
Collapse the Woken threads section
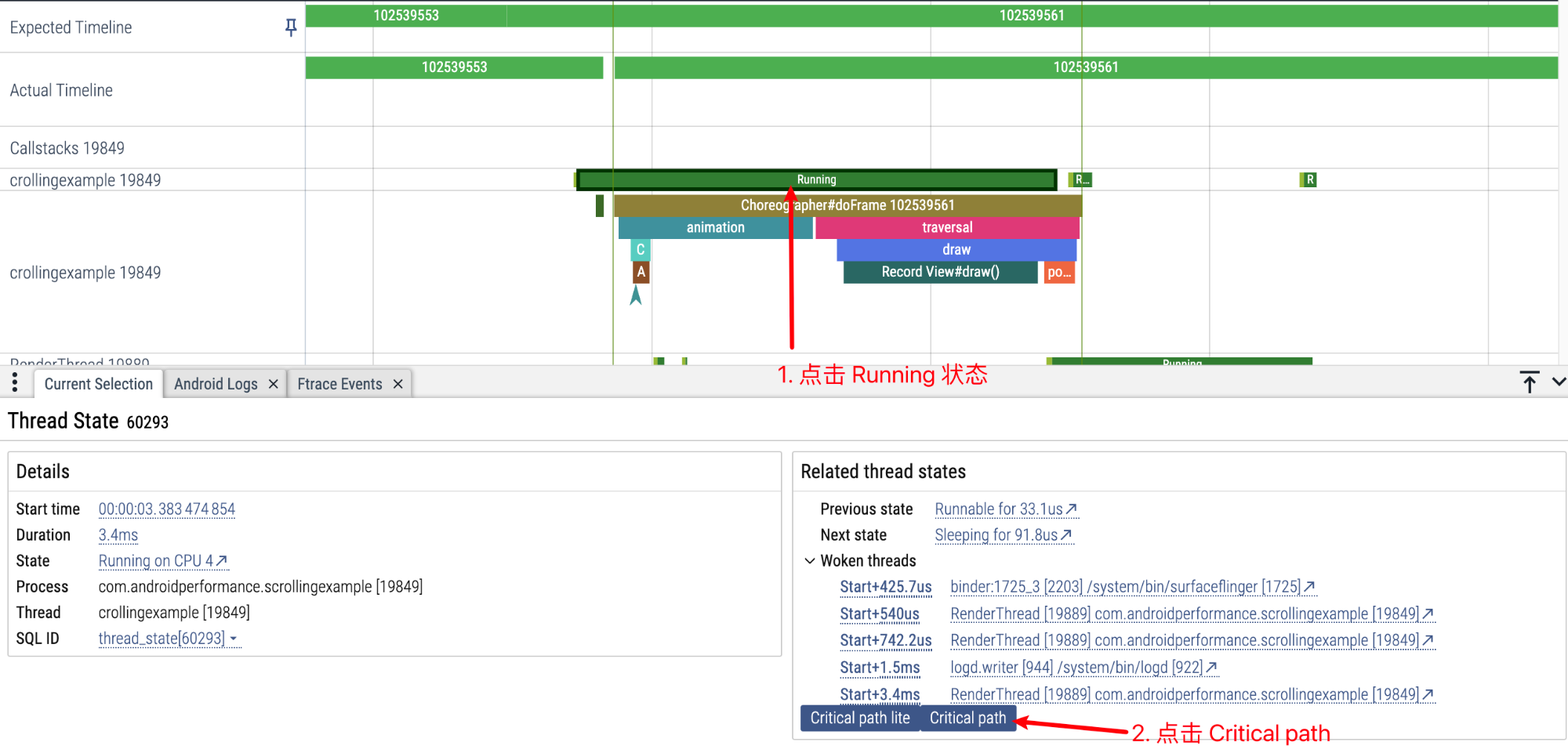tap(810, 561)
